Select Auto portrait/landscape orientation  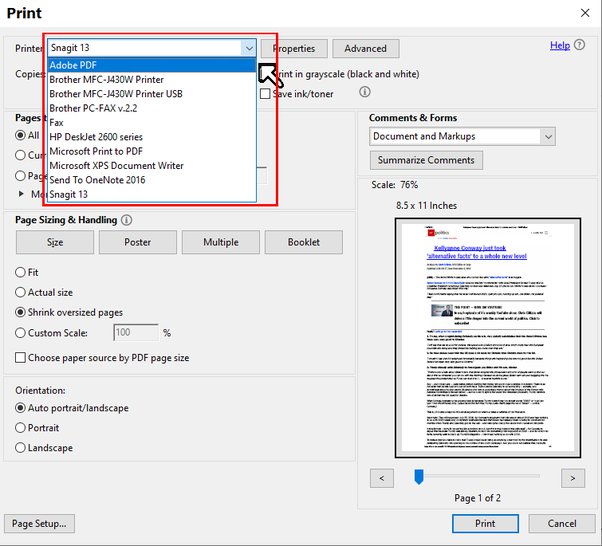(20, 408)
